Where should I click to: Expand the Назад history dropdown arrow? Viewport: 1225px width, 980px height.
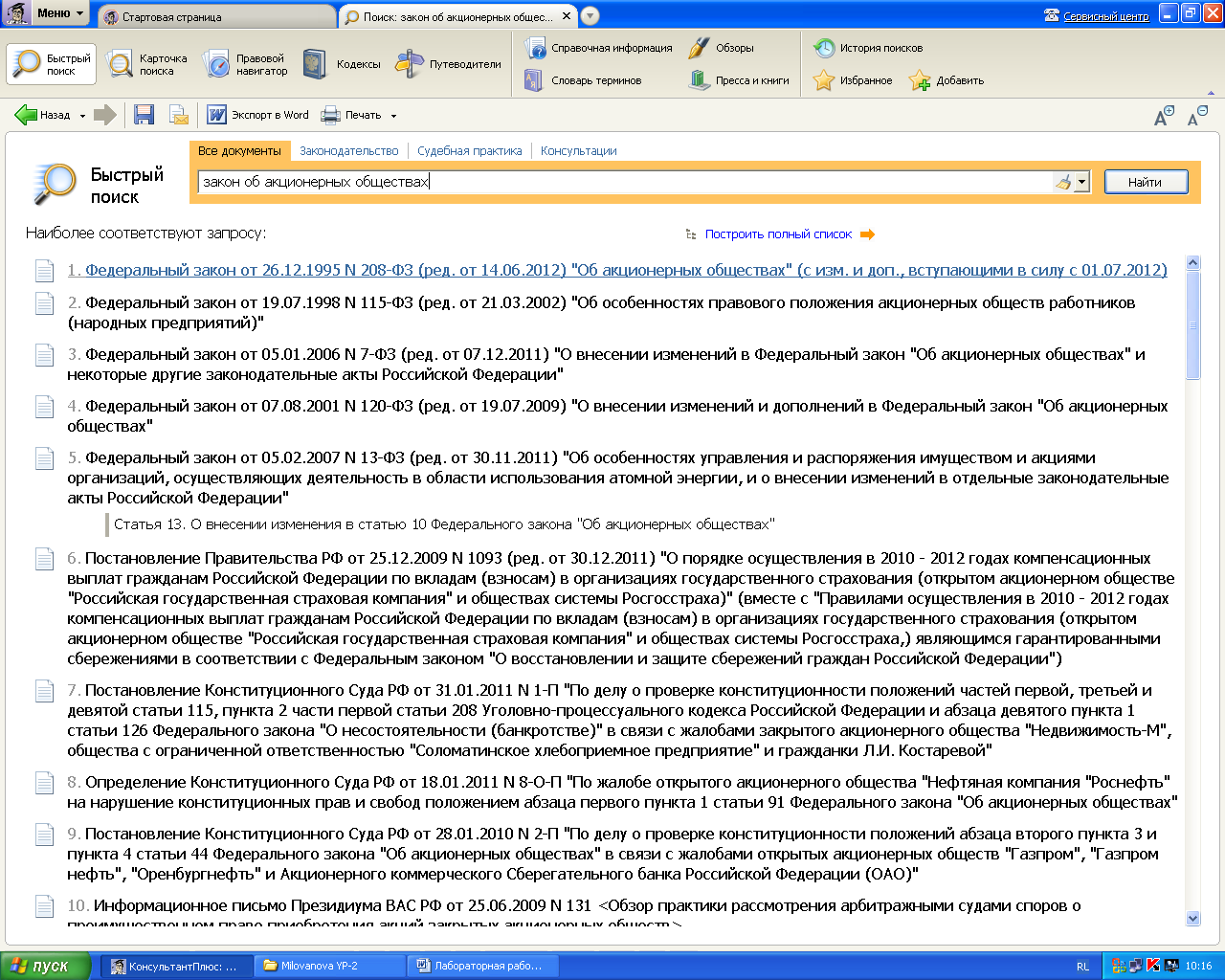click(82, 116)
